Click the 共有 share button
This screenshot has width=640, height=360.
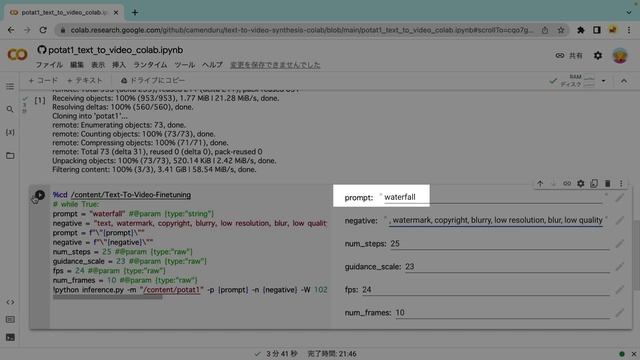pos(569,56)
